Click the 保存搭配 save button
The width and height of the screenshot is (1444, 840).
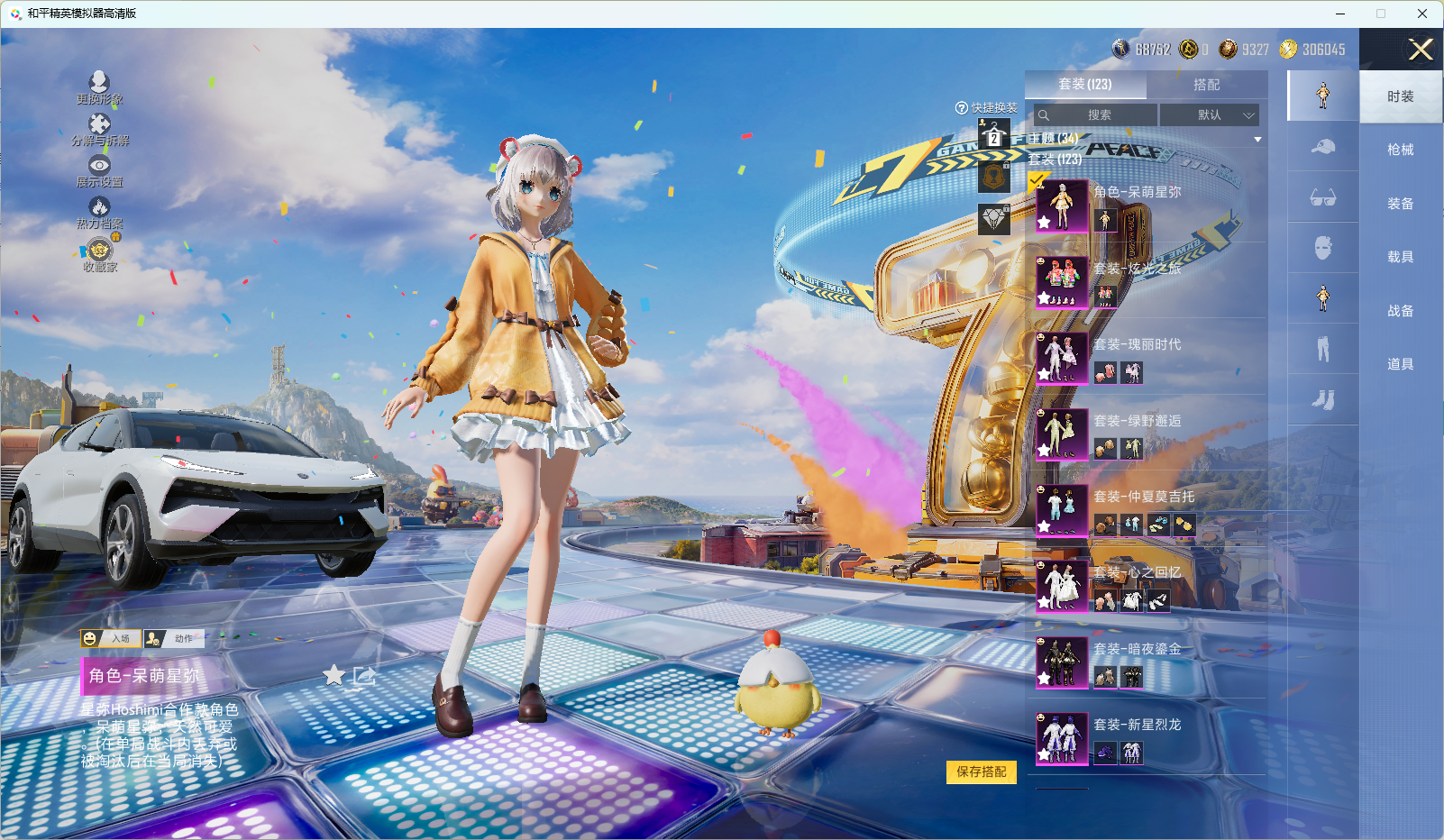982,772
